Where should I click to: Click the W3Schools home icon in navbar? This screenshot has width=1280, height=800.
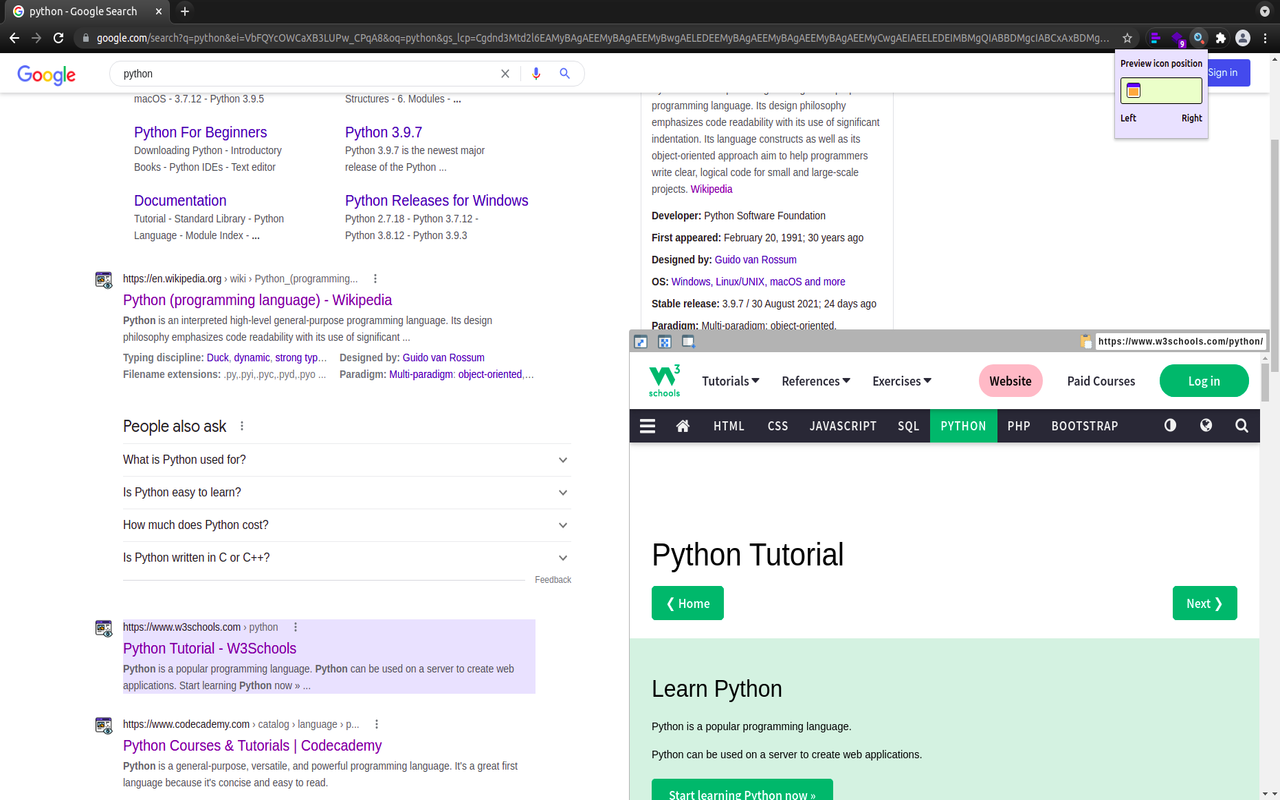pyautogui.click(x=683, y=426)
